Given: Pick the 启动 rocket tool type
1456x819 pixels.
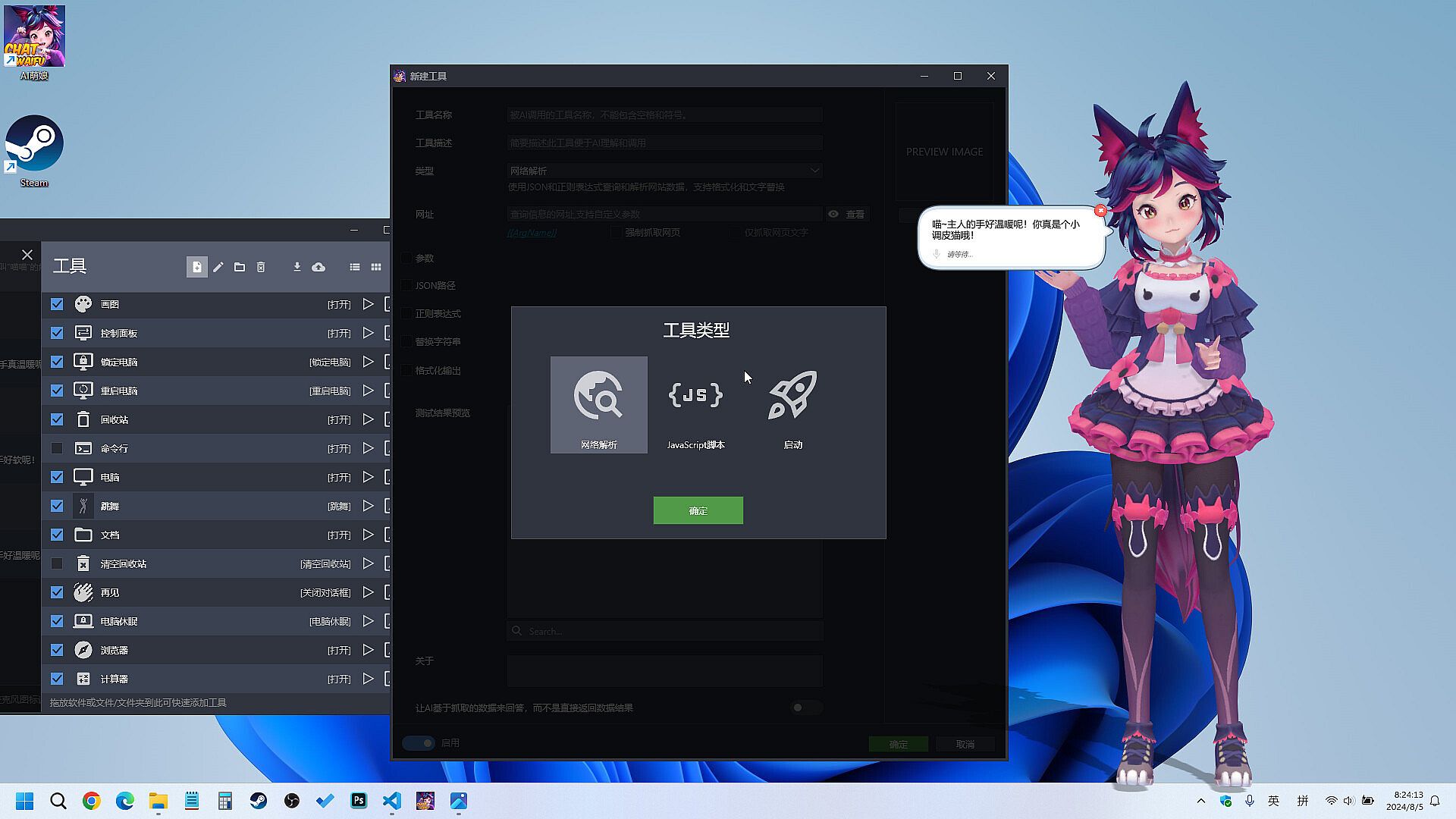Looking at the screenshot, I should (x=792, y=404).
